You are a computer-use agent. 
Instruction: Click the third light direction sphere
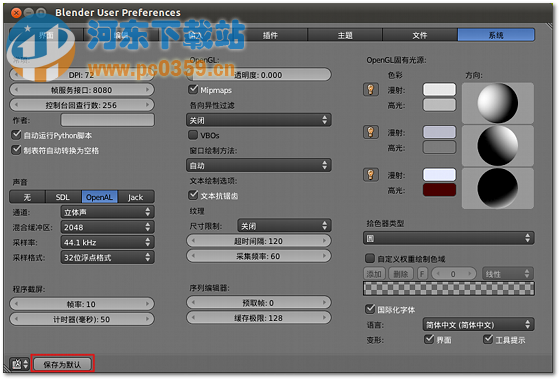point(498,188)
